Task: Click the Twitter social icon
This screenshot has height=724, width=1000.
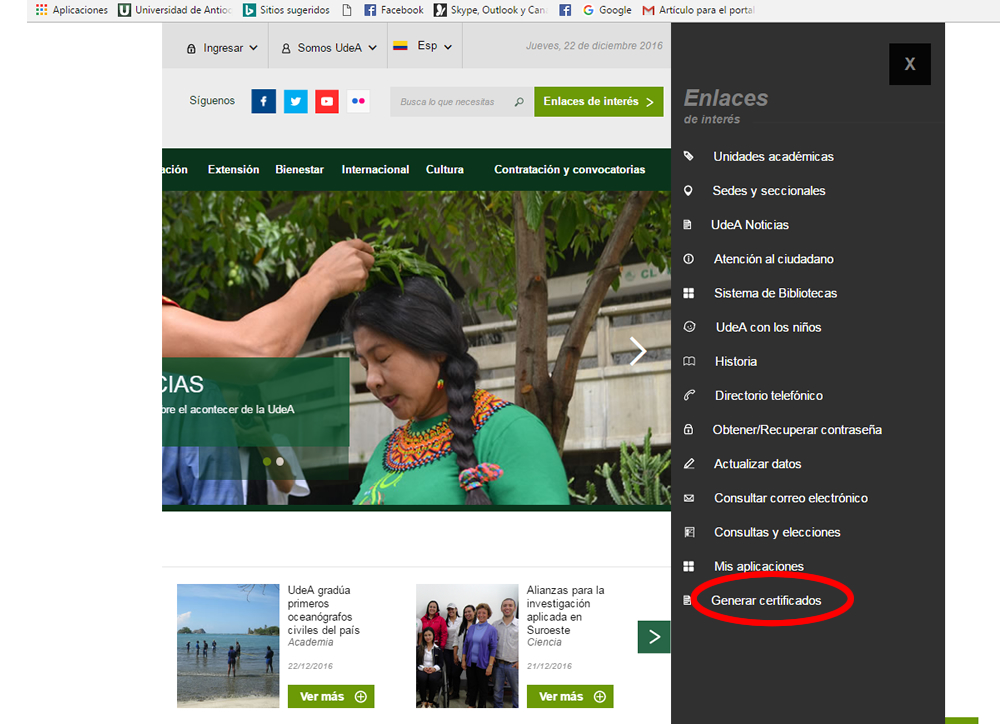Action: coord(295,102)
